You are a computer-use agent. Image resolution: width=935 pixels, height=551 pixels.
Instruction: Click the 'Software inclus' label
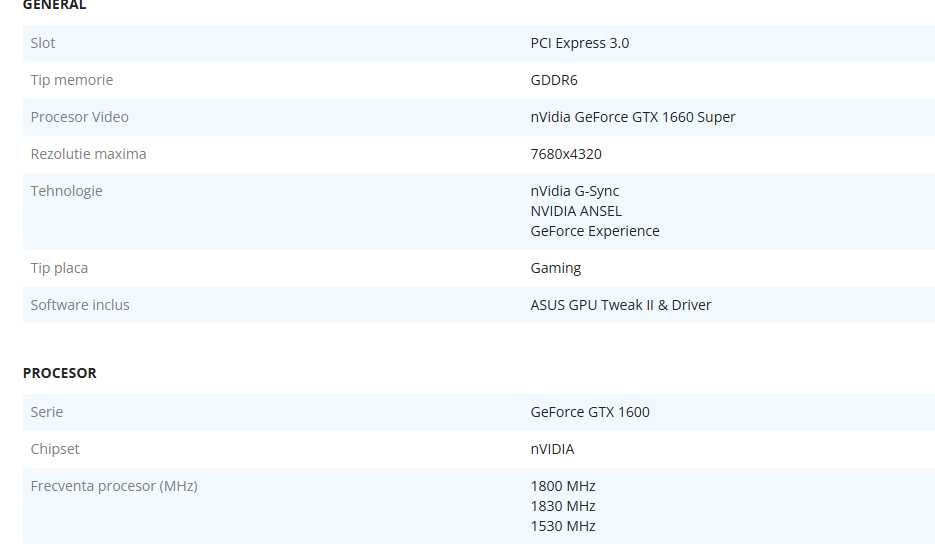(x=80, y=305)
